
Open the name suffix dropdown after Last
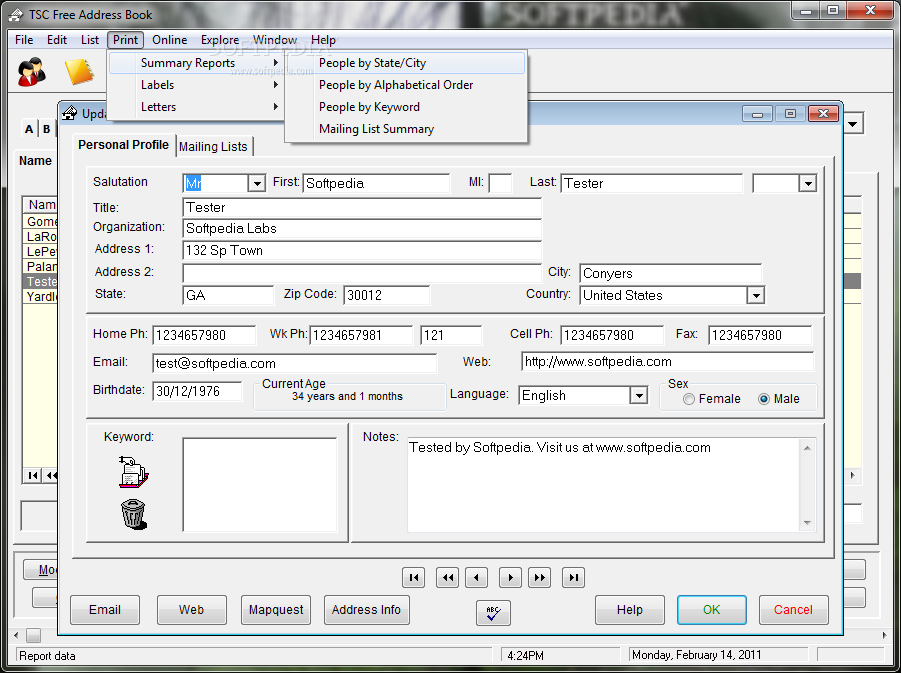[807, 183]
